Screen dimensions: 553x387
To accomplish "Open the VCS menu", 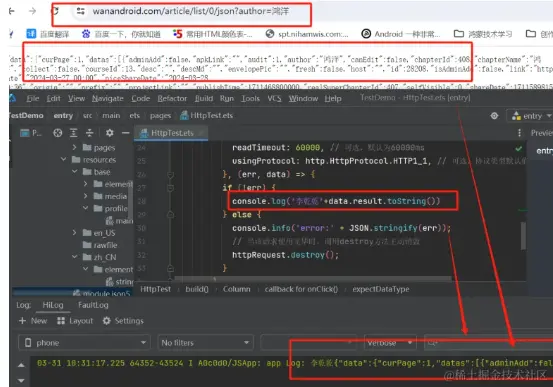I will pyautogui.click(x=274, y=98).
